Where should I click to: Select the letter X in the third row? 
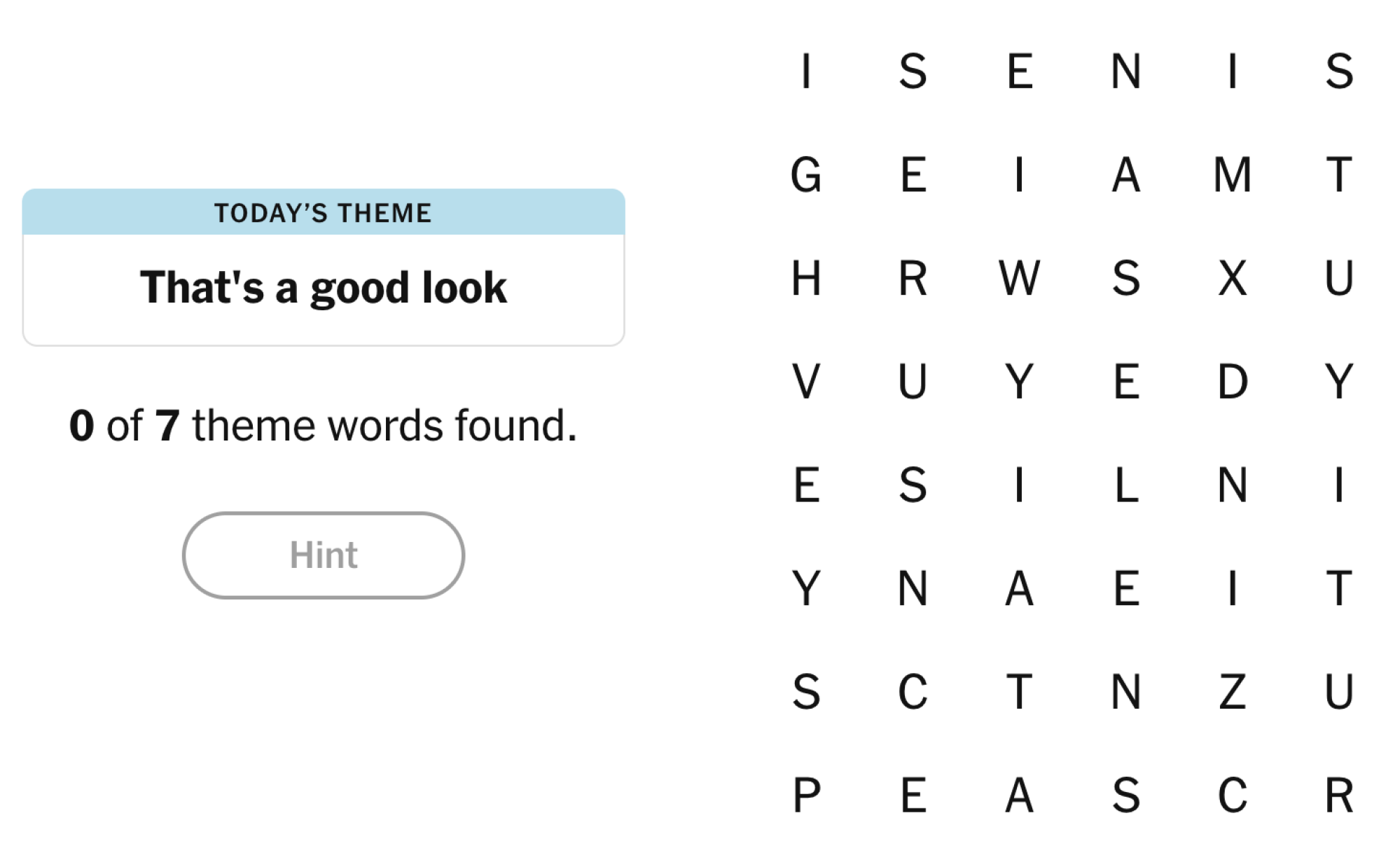[x=1233, y=279]
